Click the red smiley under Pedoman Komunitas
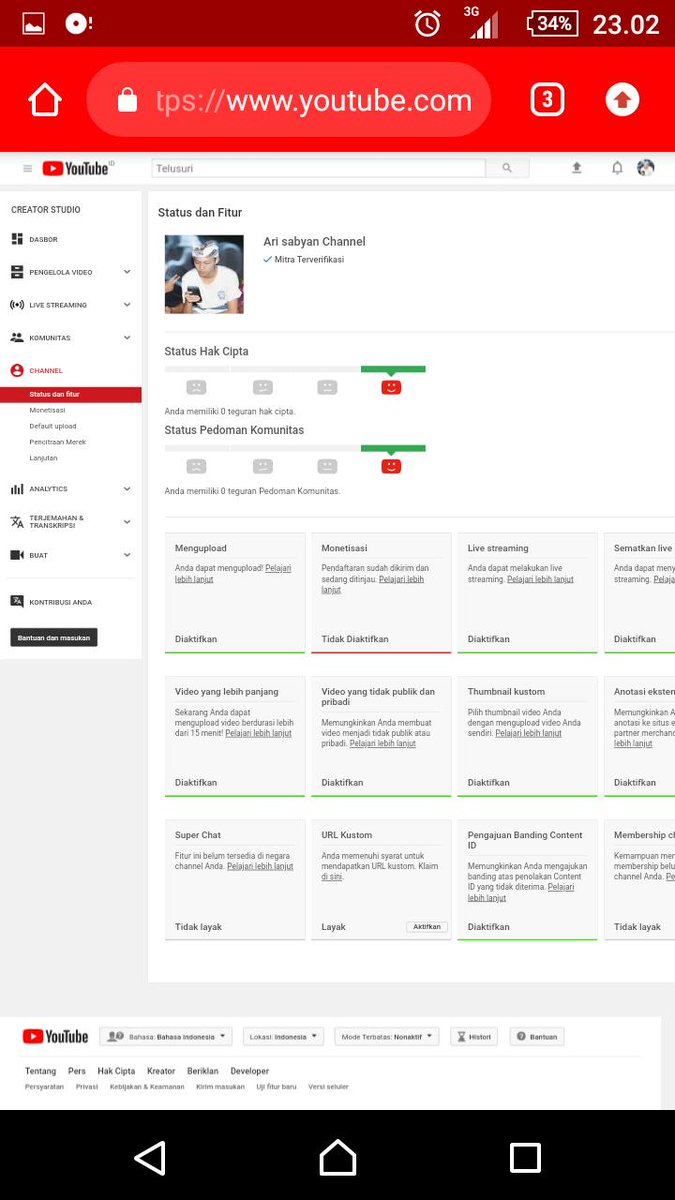 coord(391,466)
